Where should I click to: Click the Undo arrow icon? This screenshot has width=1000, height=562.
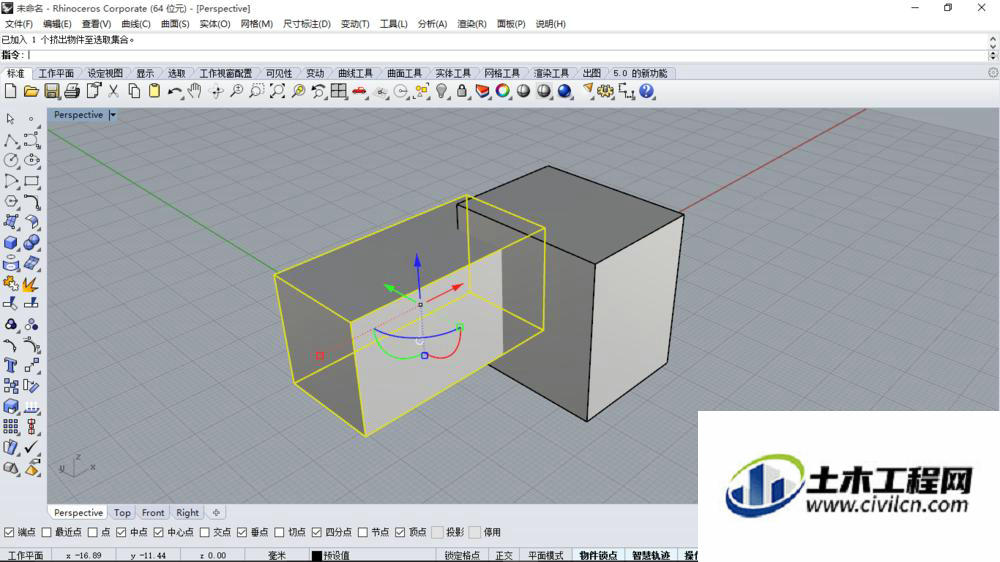(175, 92)
